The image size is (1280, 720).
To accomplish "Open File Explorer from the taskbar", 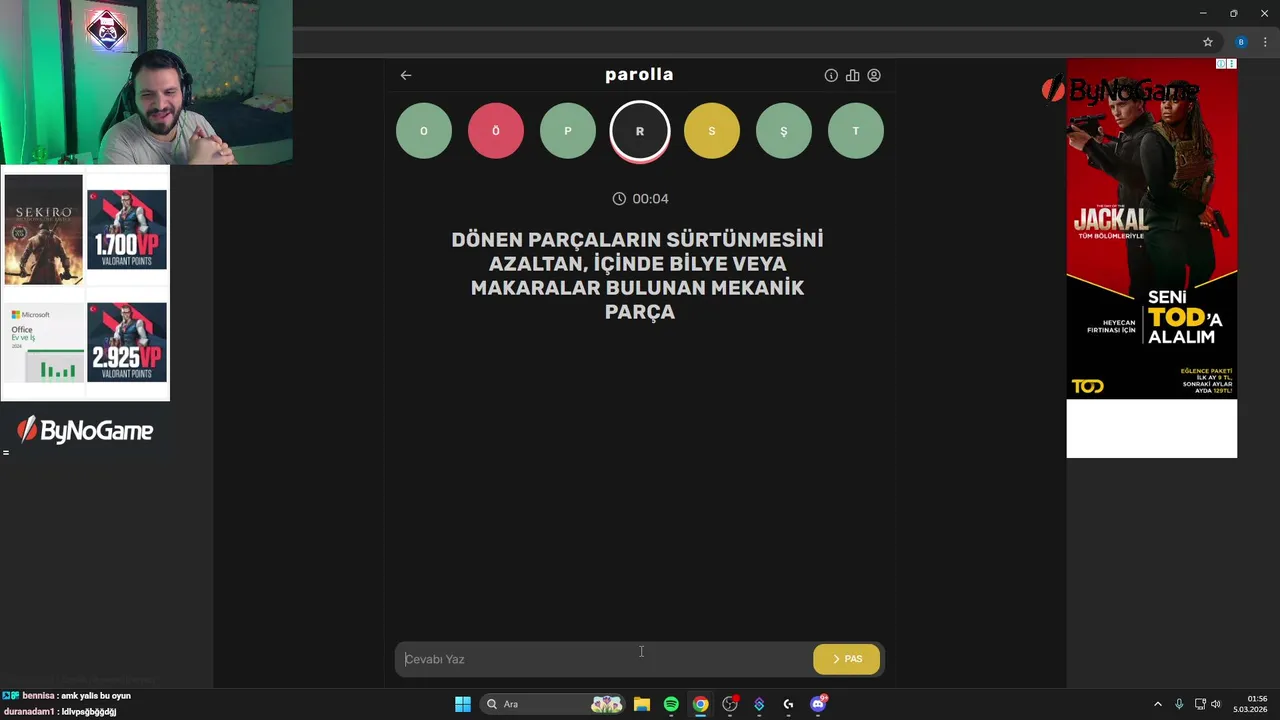I will point(642,704).
